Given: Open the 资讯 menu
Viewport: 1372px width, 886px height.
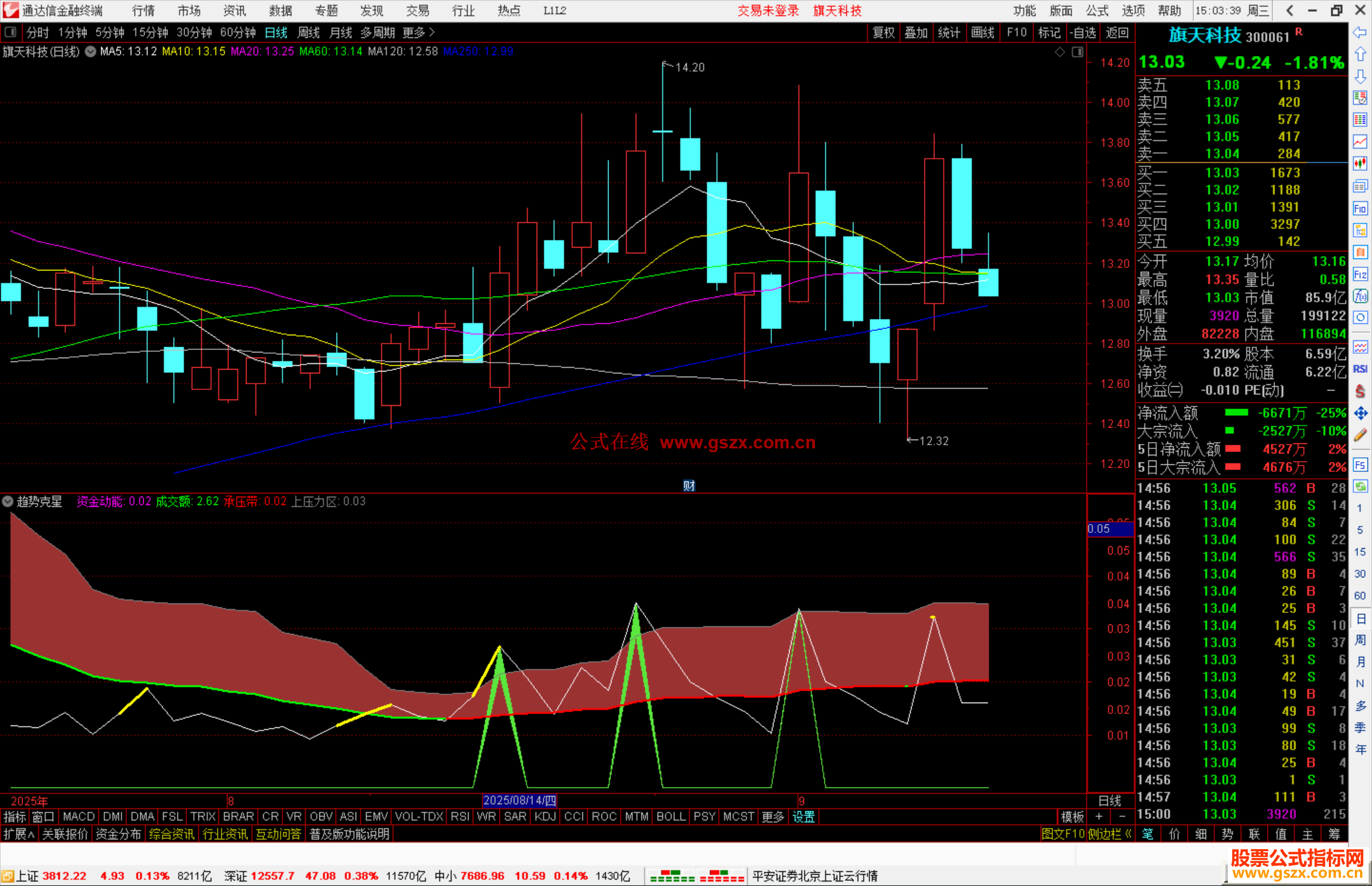Looking at the screenshot, I should click(235, 11).
